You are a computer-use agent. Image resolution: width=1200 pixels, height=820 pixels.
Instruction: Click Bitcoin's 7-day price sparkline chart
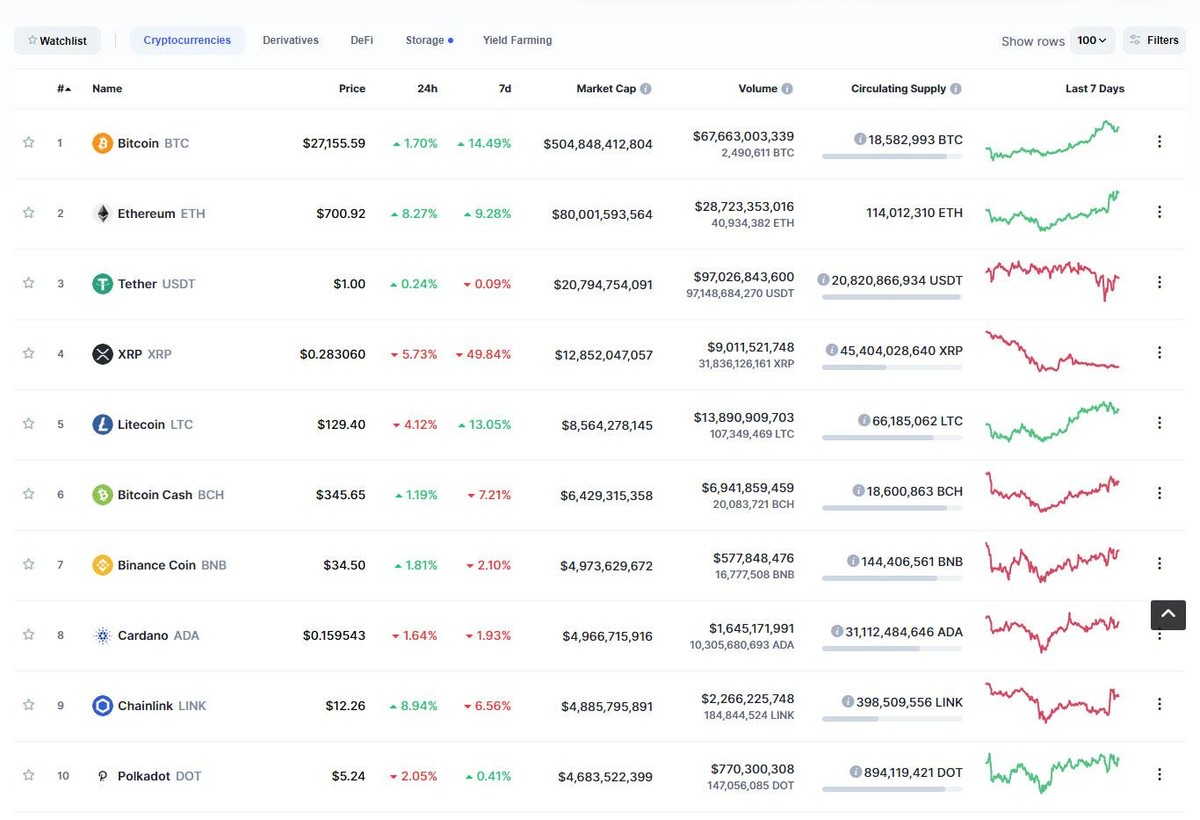pyautogui.click(x=1052, y=141)
